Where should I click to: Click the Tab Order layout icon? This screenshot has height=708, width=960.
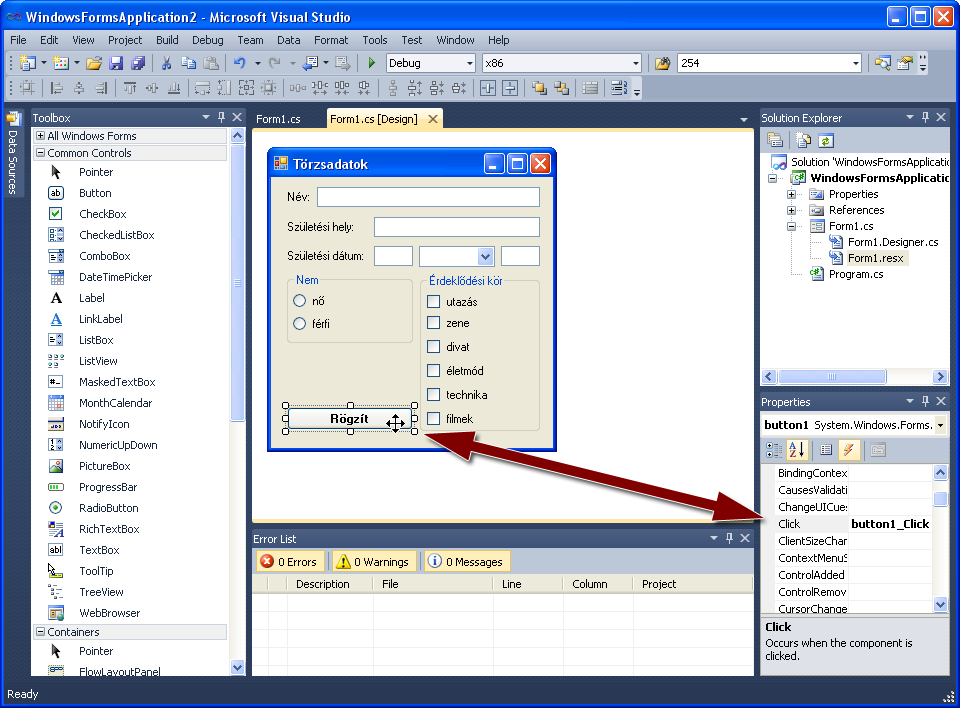619,88
